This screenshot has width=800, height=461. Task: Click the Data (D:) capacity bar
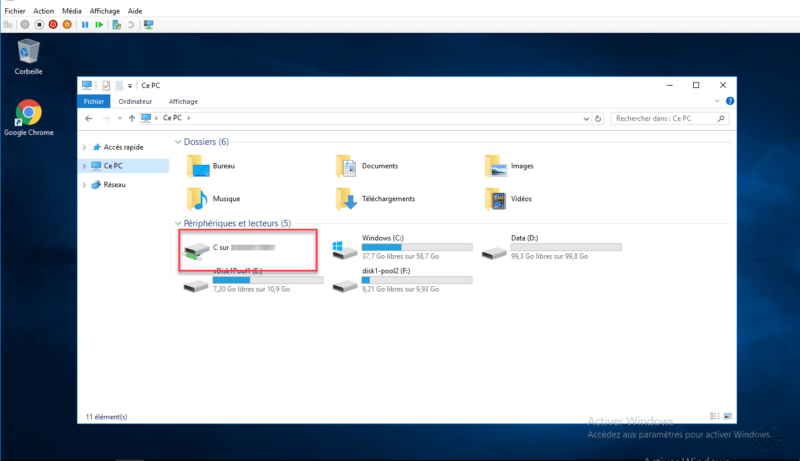point(566,247)
